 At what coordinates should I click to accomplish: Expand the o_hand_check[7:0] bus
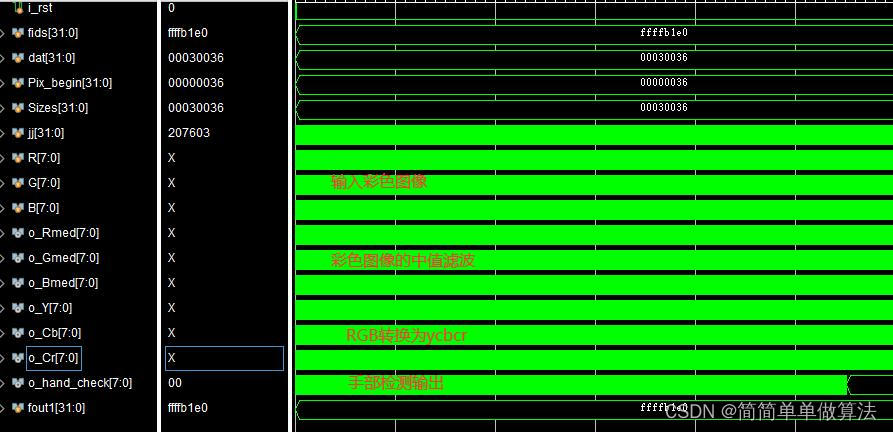(x=3, y=384)
